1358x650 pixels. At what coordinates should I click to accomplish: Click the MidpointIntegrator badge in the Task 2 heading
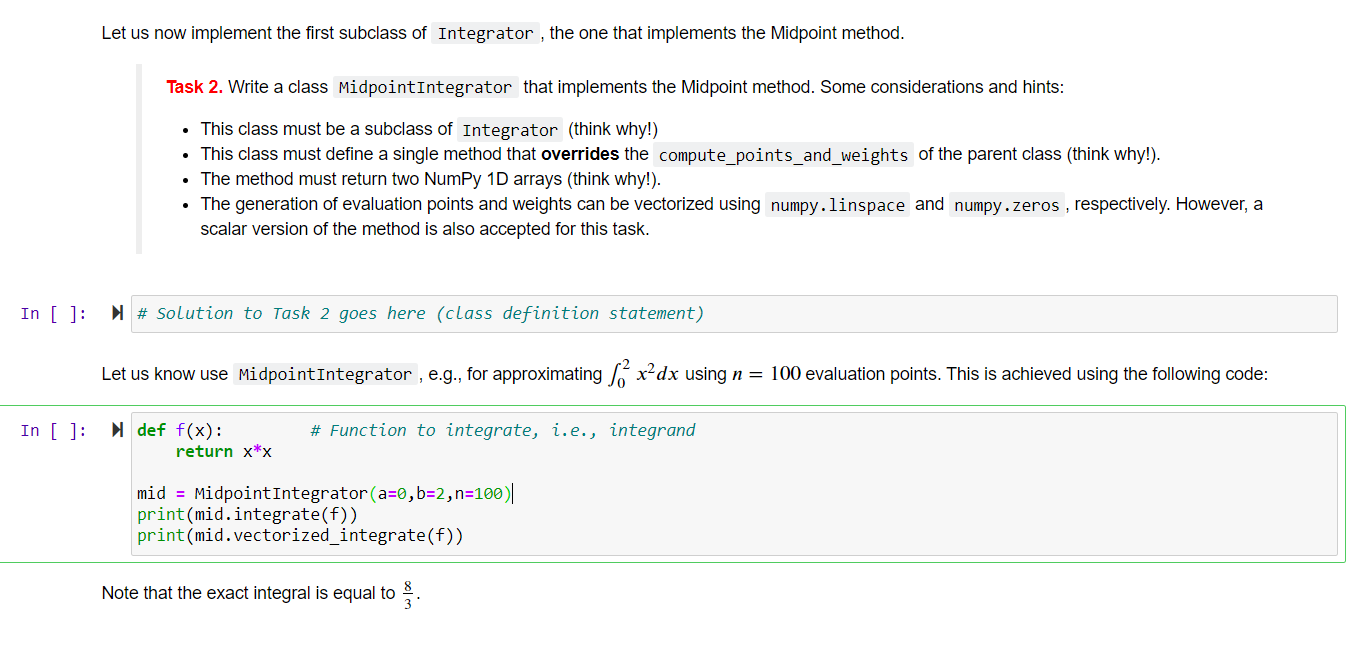(425, 88)
